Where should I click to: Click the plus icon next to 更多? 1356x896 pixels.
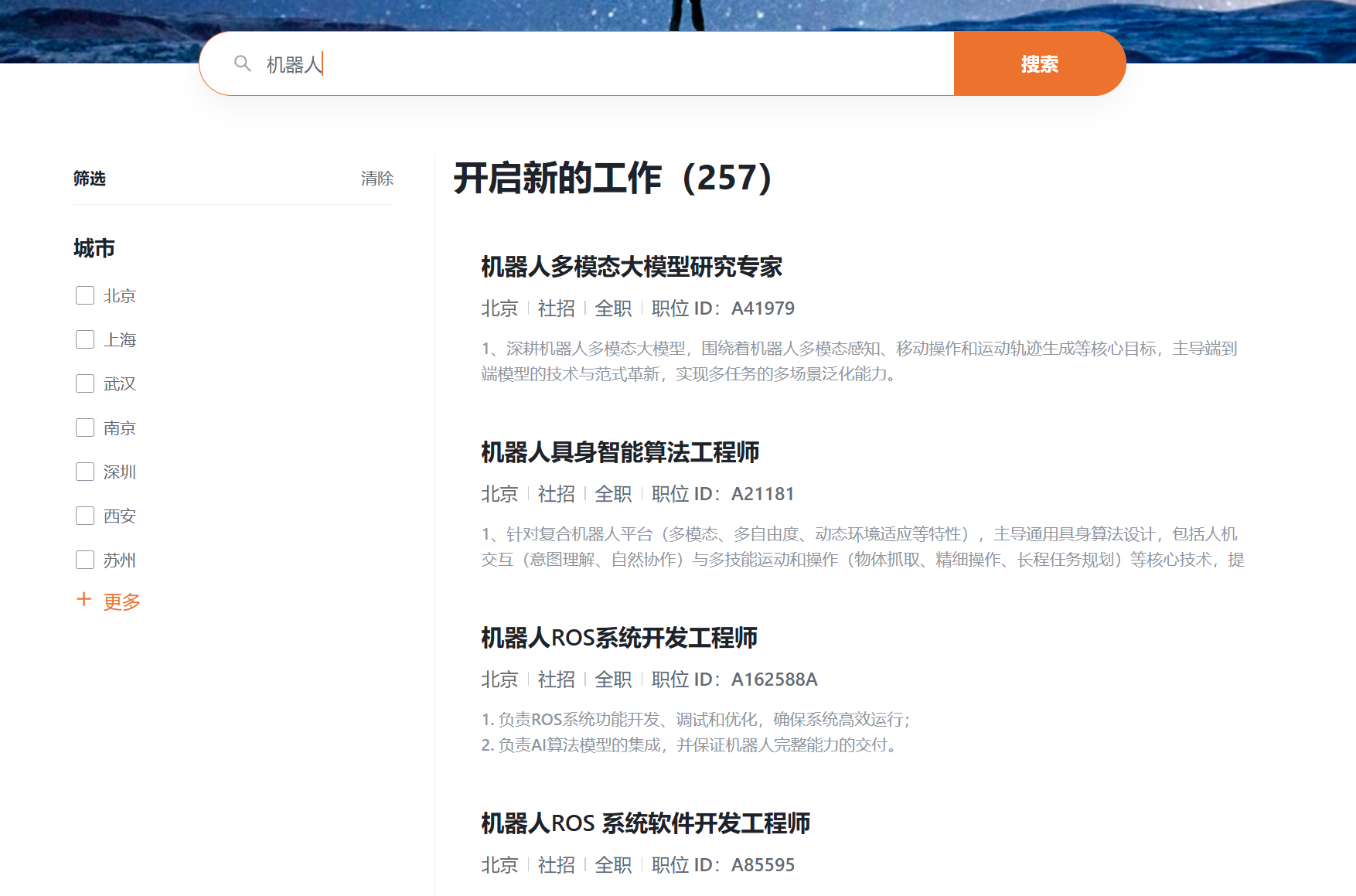coord(83,600)
